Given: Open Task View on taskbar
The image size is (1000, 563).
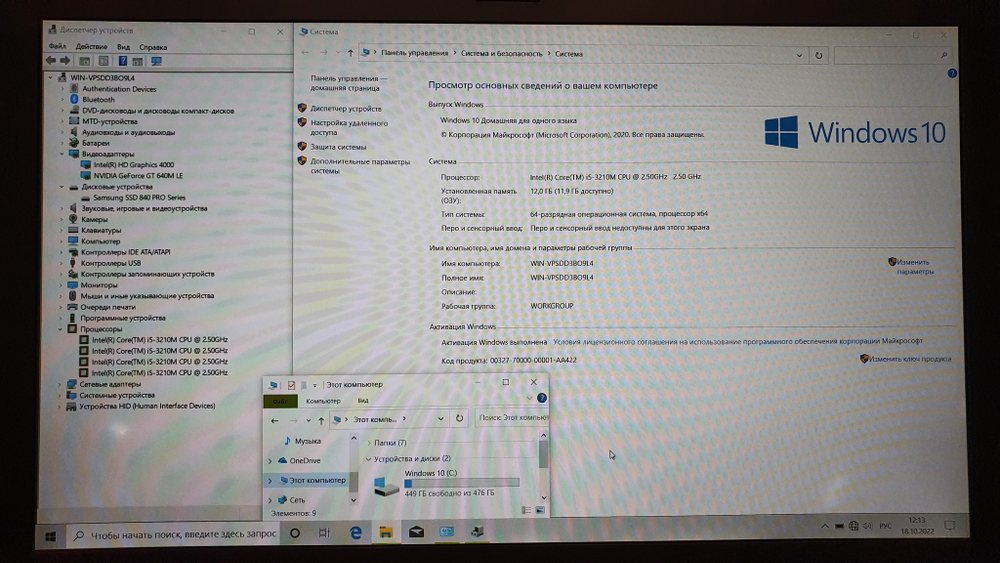Looking at the screenshot, I should 324,532.
